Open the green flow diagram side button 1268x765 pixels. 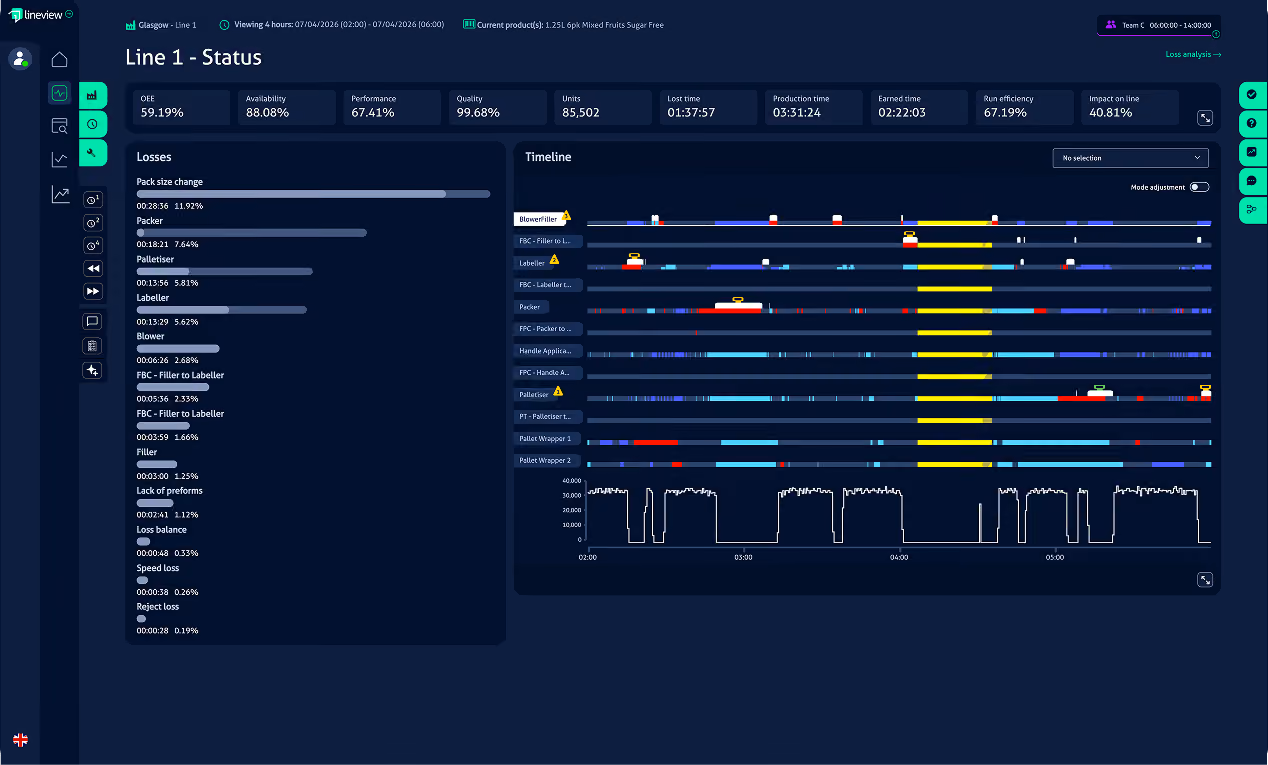tap(1253, 210)
